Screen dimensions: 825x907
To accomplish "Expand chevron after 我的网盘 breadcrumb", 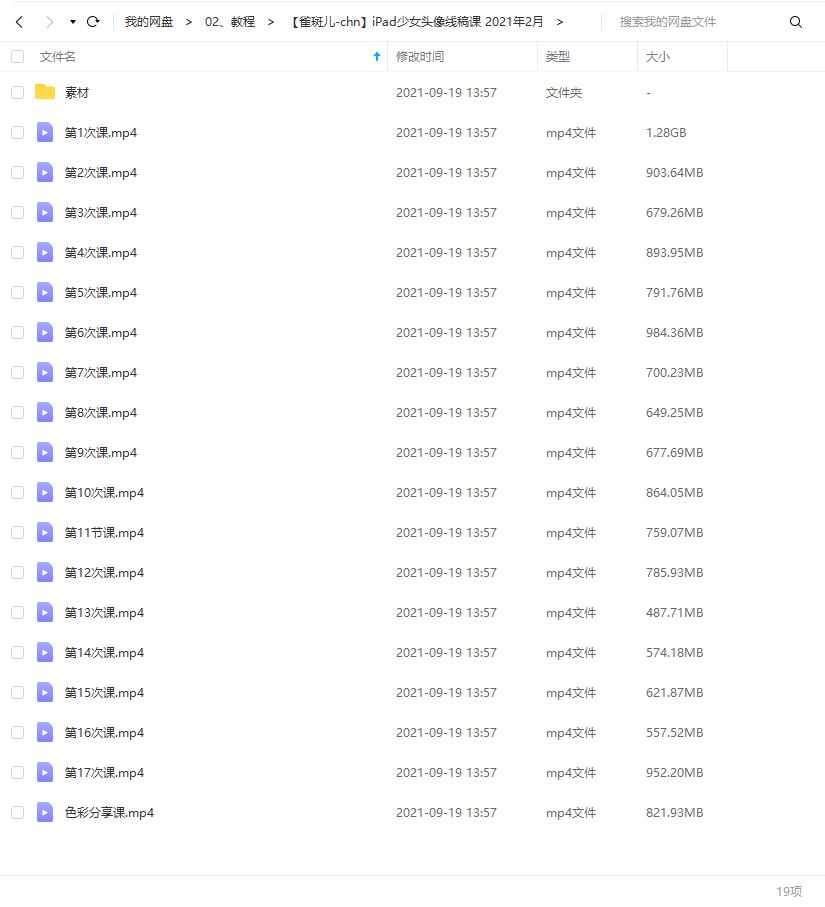I will [189, 22].
